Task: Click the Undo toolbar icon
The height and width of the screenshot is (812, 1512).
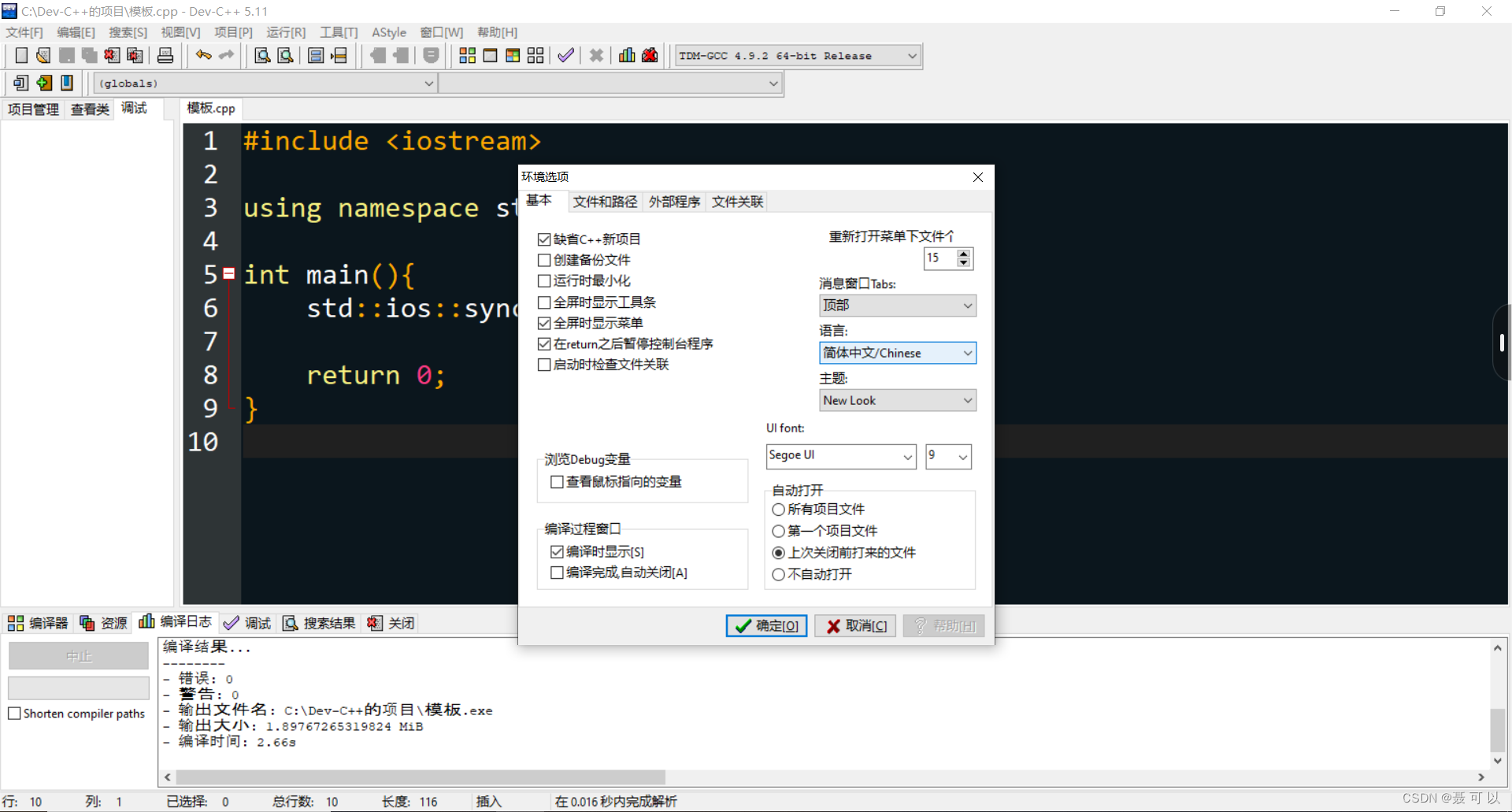Action: (x=202, y=55)
